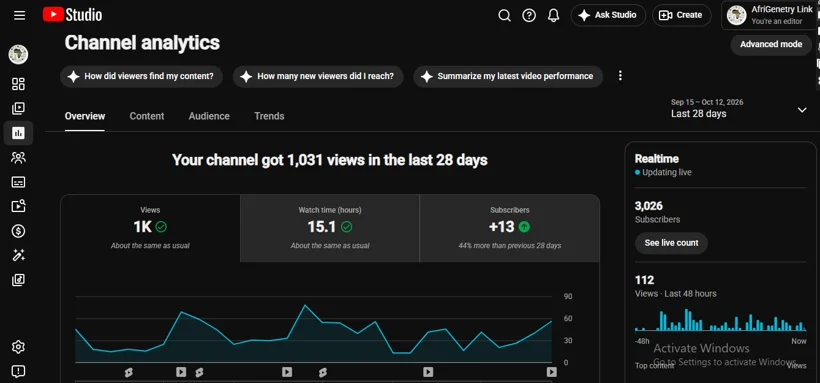Open channel avatar in the sidebar
The image size is (820, 383).
tap(18, 54)
